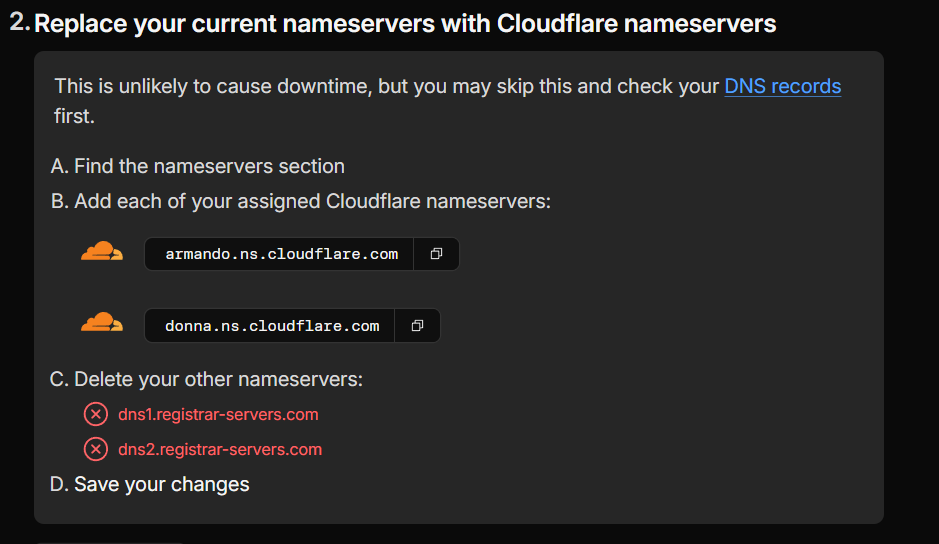Click 'B. Add each of your assigned' step
Image resolution: width=939 pixels, height=544 pixels.
pyautogui.click(x=301, y=201)
